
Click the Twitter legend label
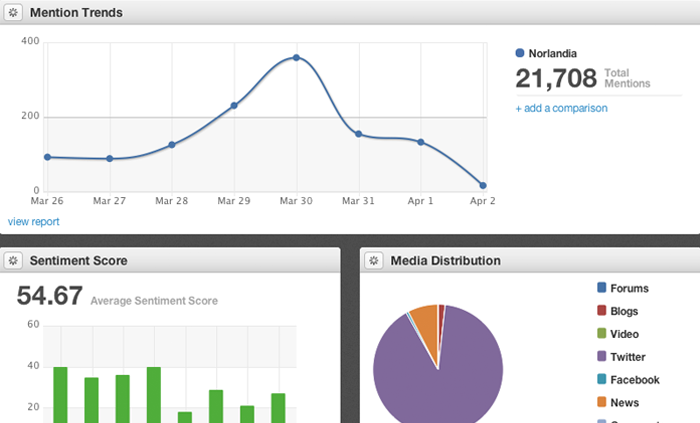pos(628,357)
